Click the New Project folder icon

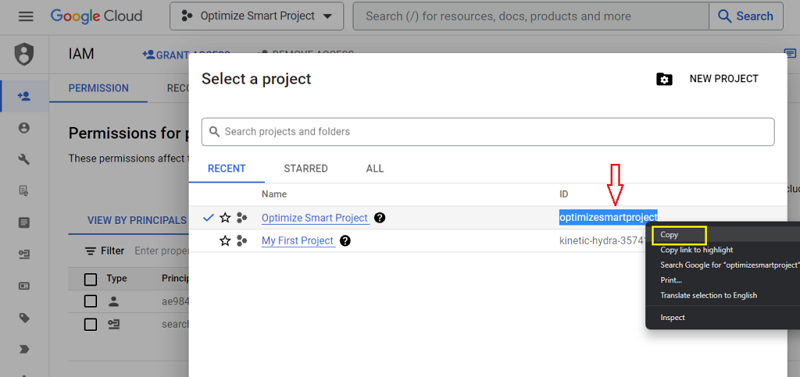[664, 79]
